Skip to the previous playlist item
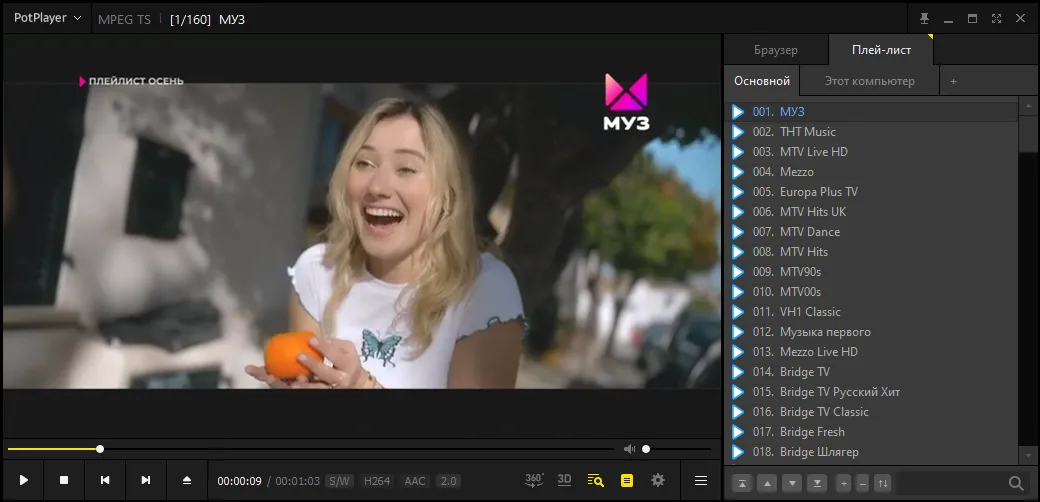Viewport: 1040px width, 502px height. pyautogui.click(x=105, y=480)
